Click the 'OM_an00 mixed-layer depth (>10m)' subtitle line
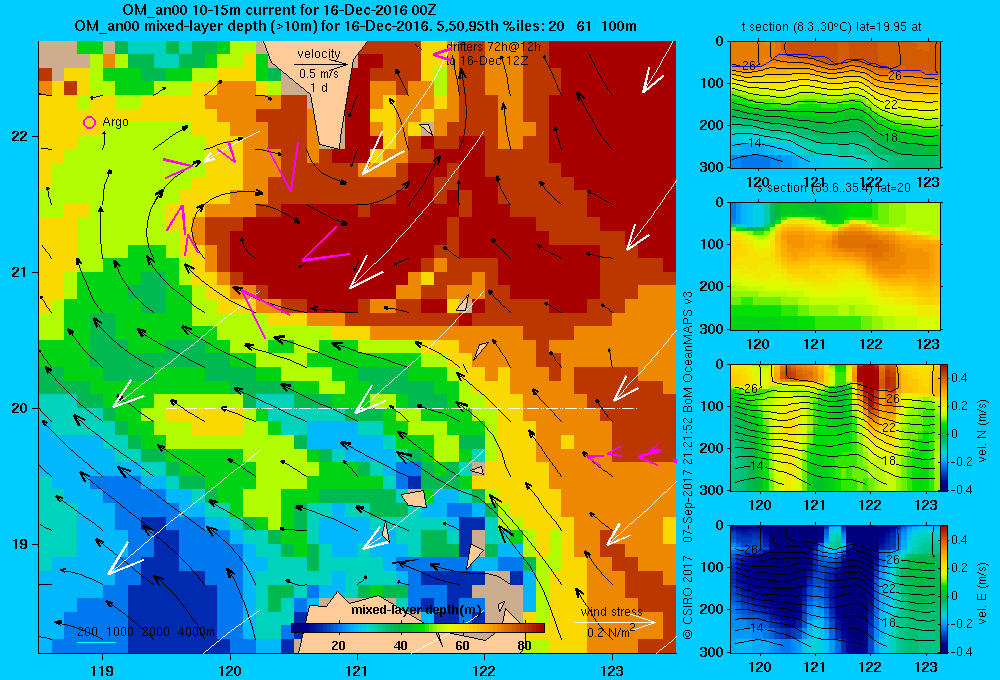This screenshot has width=1000, height=680. pos(355,26)
